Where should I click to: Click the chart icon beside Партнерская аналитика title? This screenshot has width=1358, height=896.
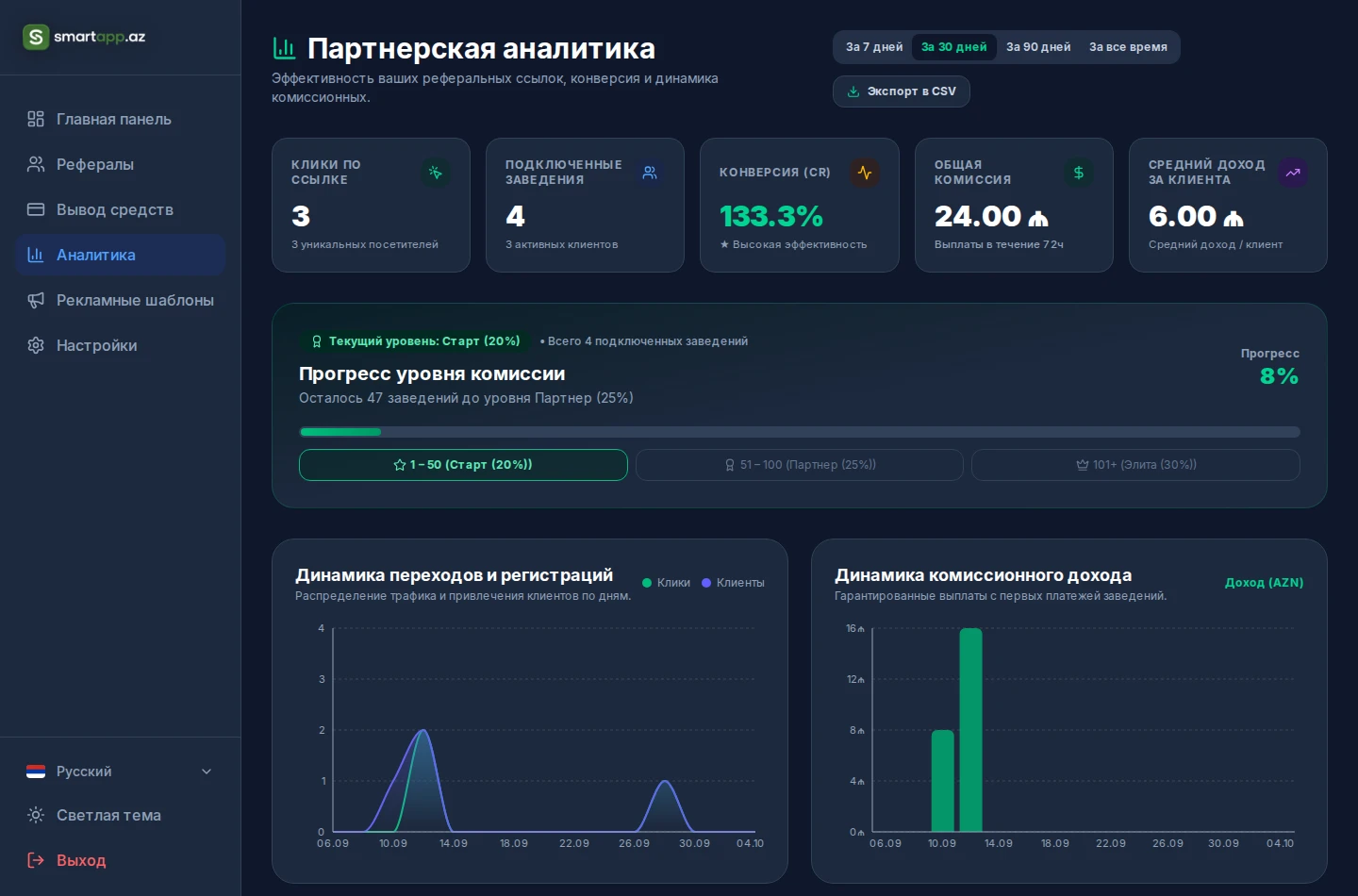coord(284,48)
